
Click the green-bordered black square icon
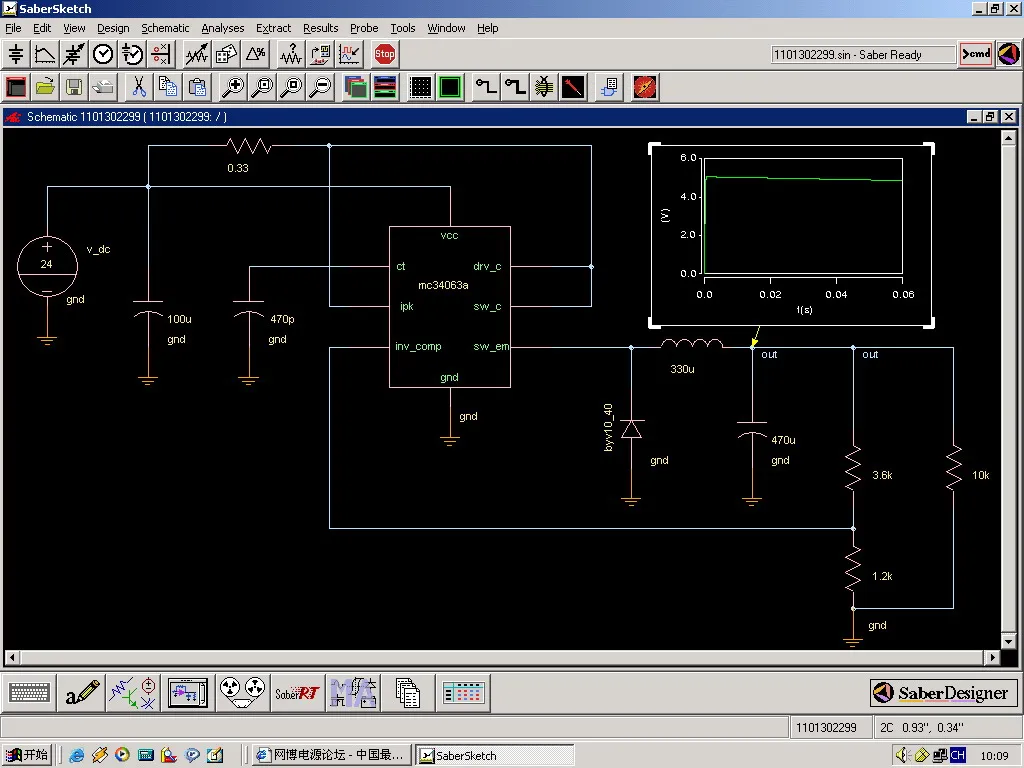tap(450, 87)
